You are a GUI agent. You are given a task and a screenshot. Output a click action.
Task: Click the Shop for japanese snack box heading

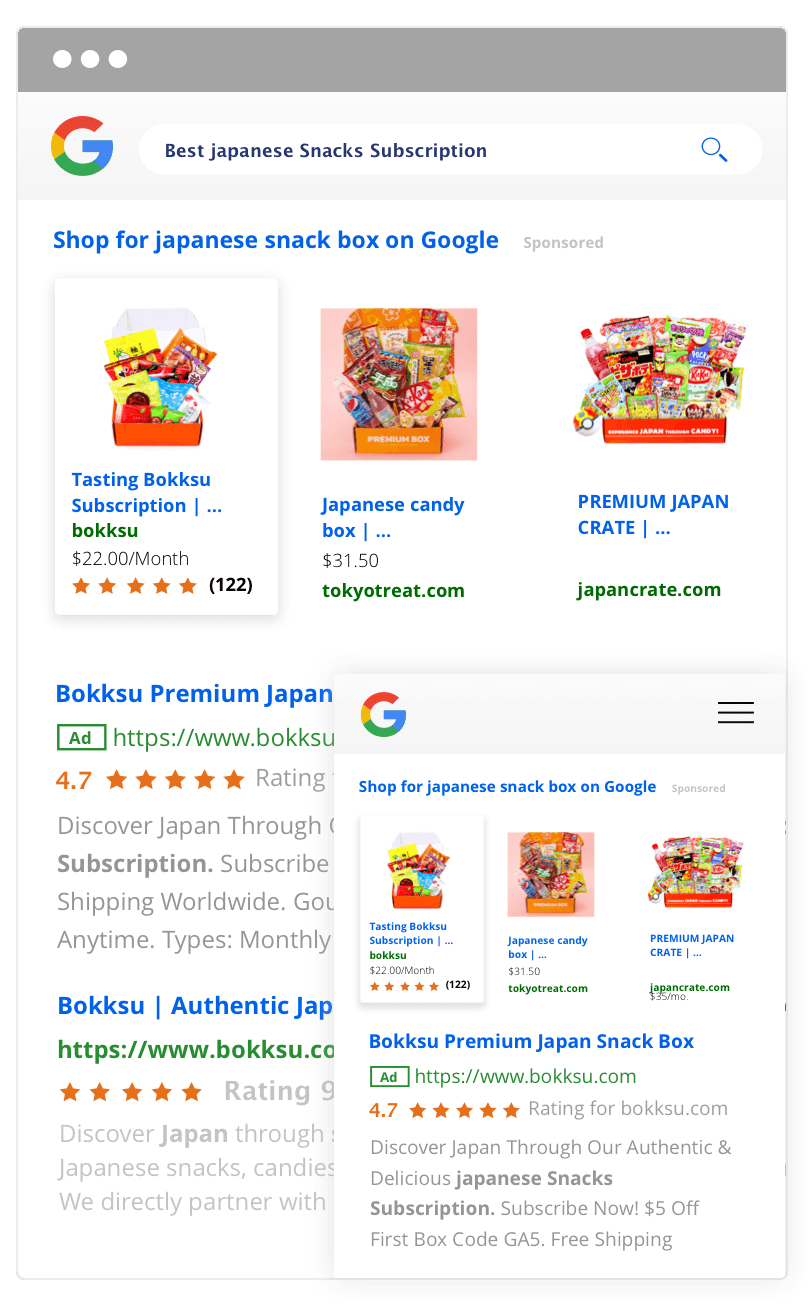pos(276,240)
